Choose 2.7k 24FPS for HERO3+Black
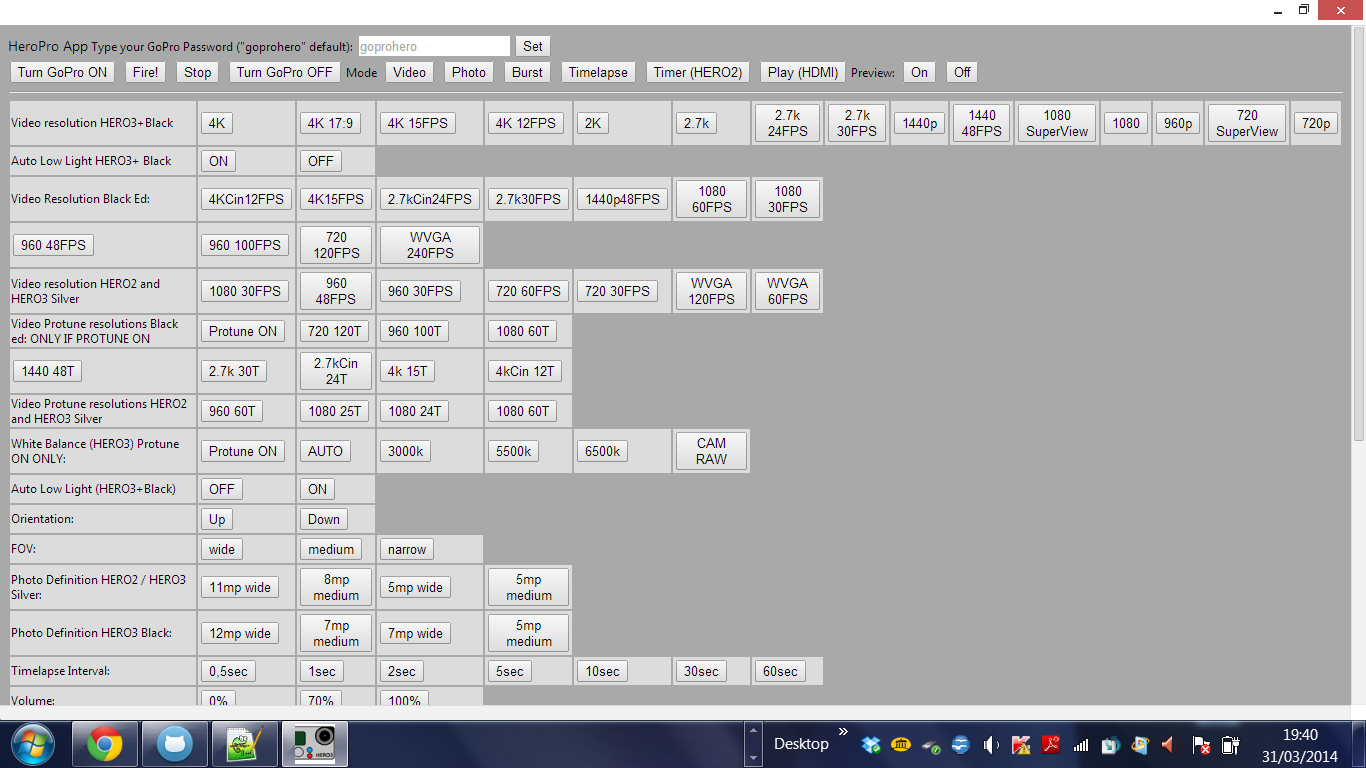The image size is (1366, 768). pyautogui.click(x=788, y=123)
